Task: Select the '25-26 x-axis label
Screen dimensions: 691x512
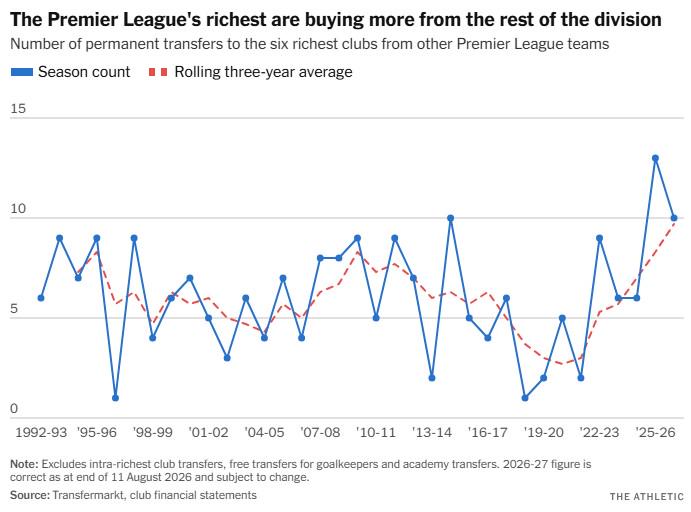Action: (x=655, y=432)
